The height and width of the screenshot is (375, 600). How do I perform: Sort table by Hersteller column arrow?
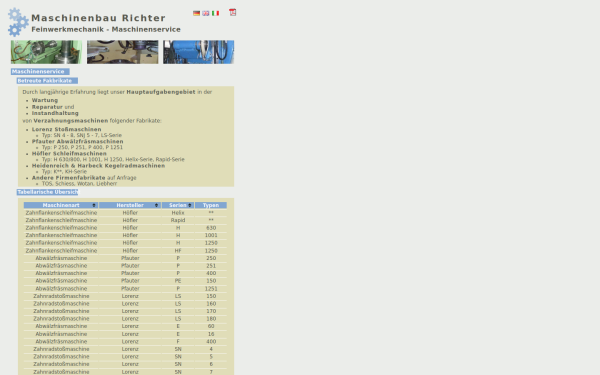pyautogui.click(x=156, y=205)
